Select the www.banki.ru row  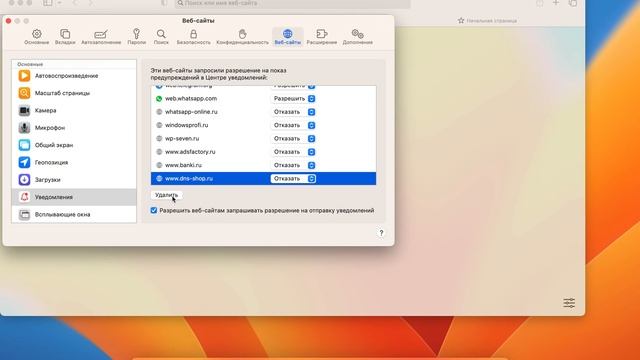[263, 165]
